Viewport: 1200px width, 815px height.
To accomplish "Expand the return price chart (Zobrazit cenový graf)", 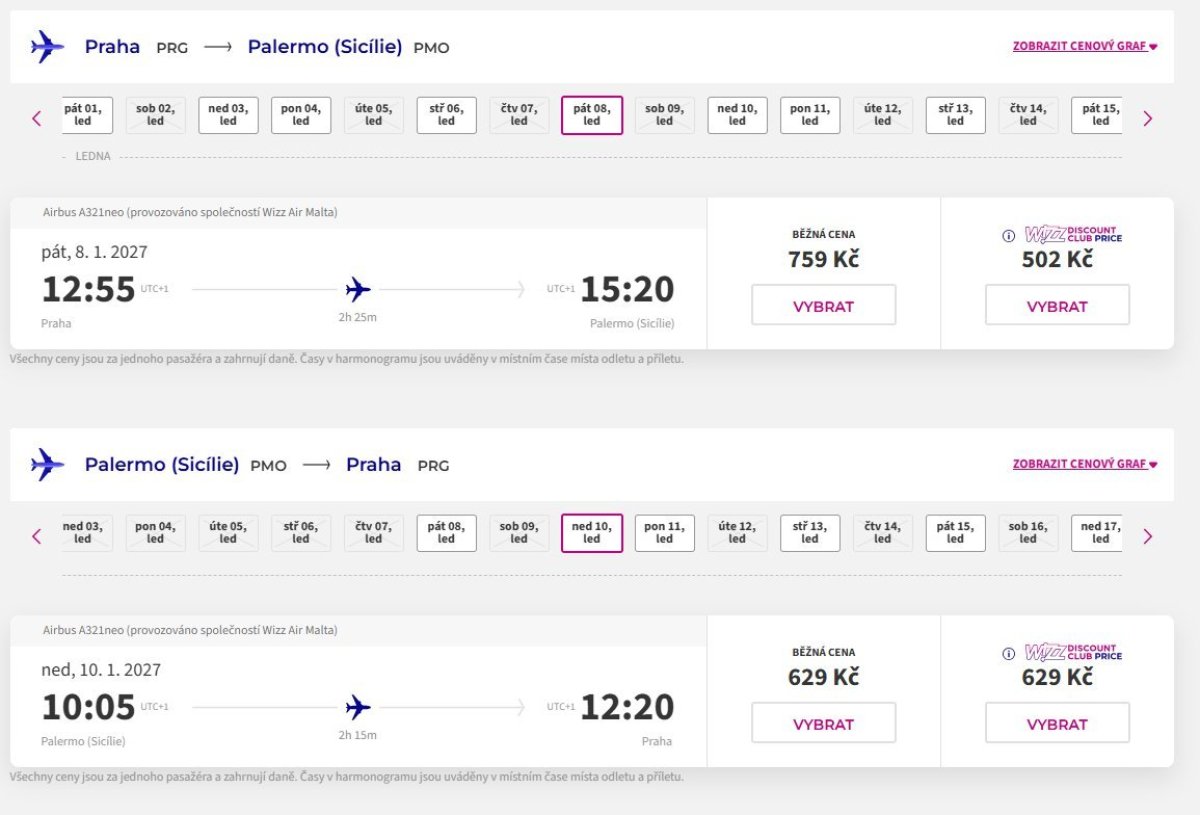I will point(1084,464).
